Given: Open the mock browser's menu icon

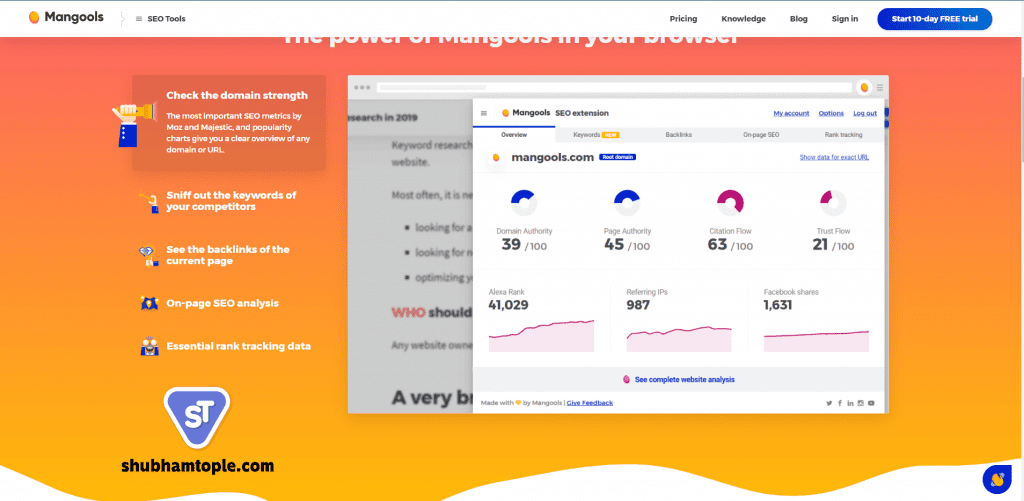Looking at the screenshot, I should pyautogui.click(x=880, y=87).
